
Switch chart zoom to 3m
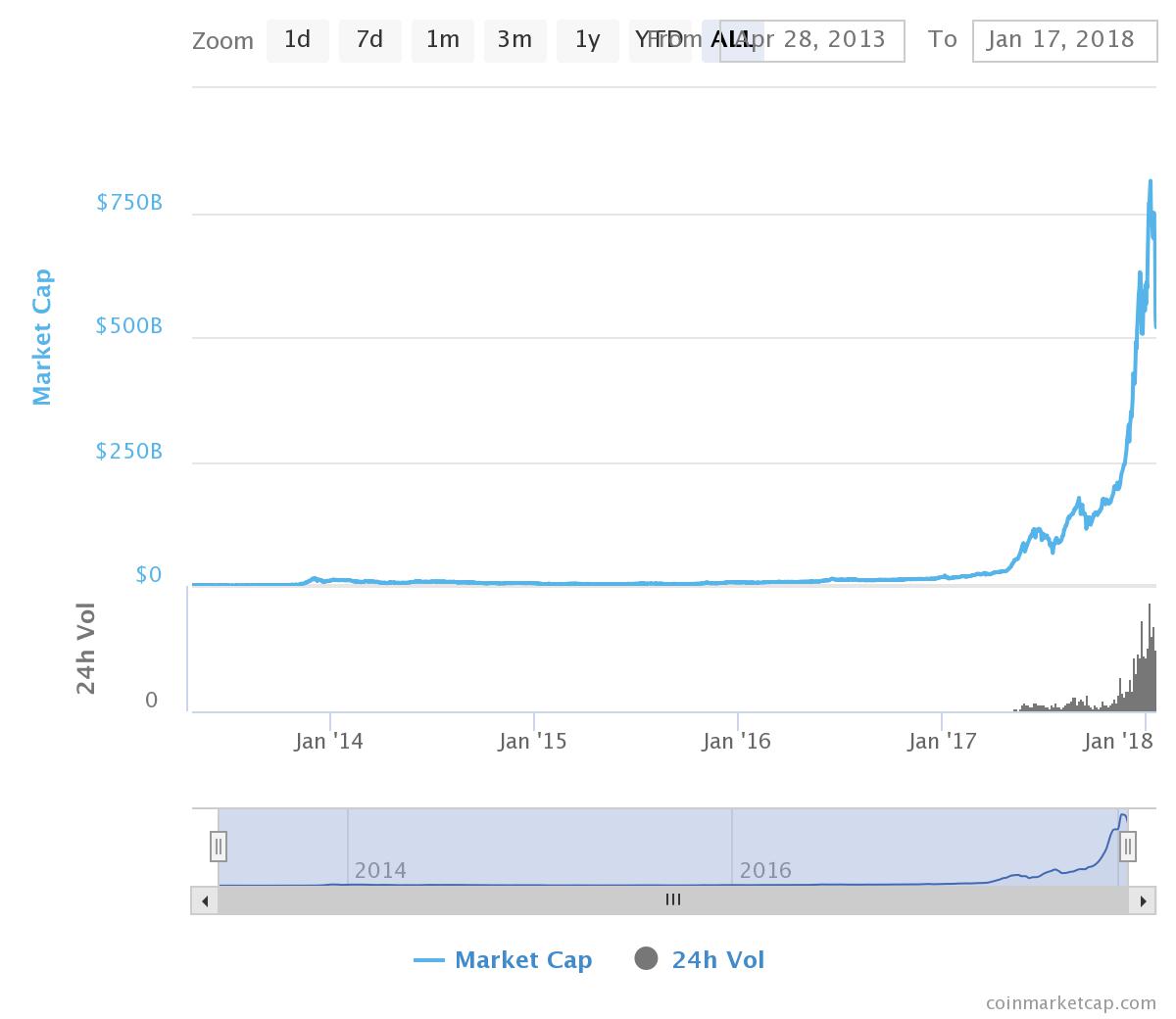(514, 40)
